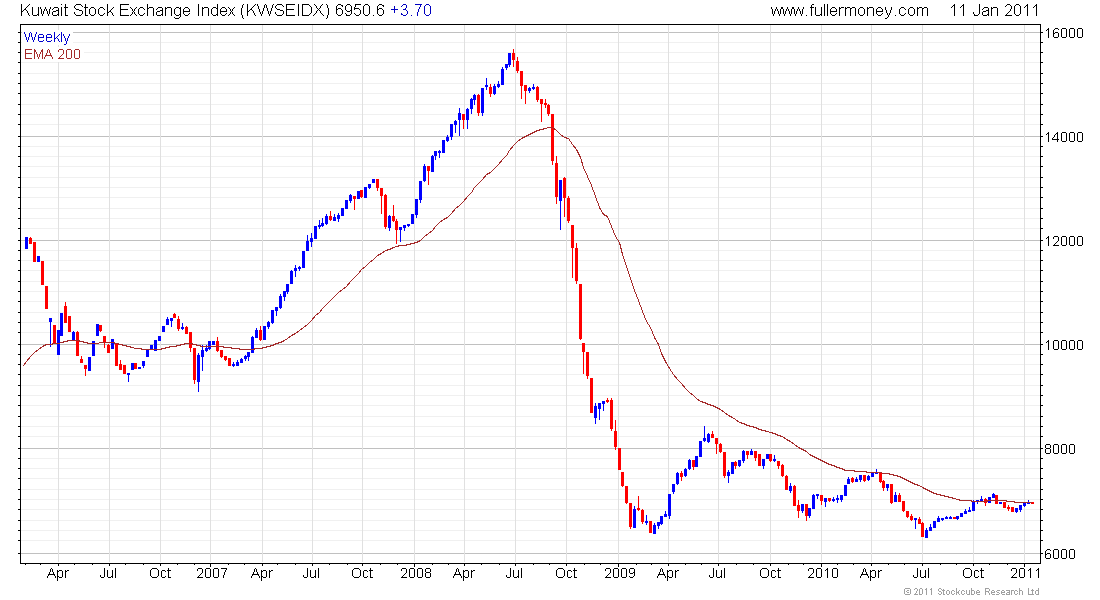Click the 2007 year label on time axis

click(x=212, y=573)
